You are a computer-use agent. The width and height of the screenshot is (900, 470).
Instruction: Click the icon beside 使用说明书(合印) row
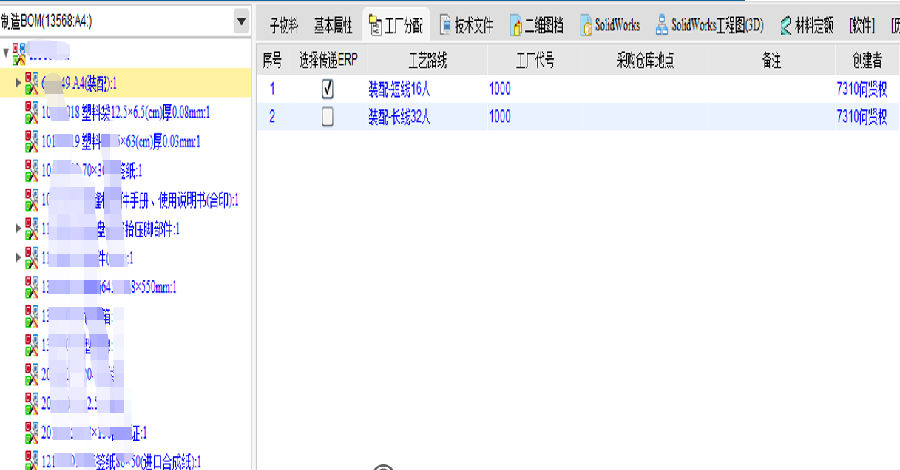(x=32, y=200)
